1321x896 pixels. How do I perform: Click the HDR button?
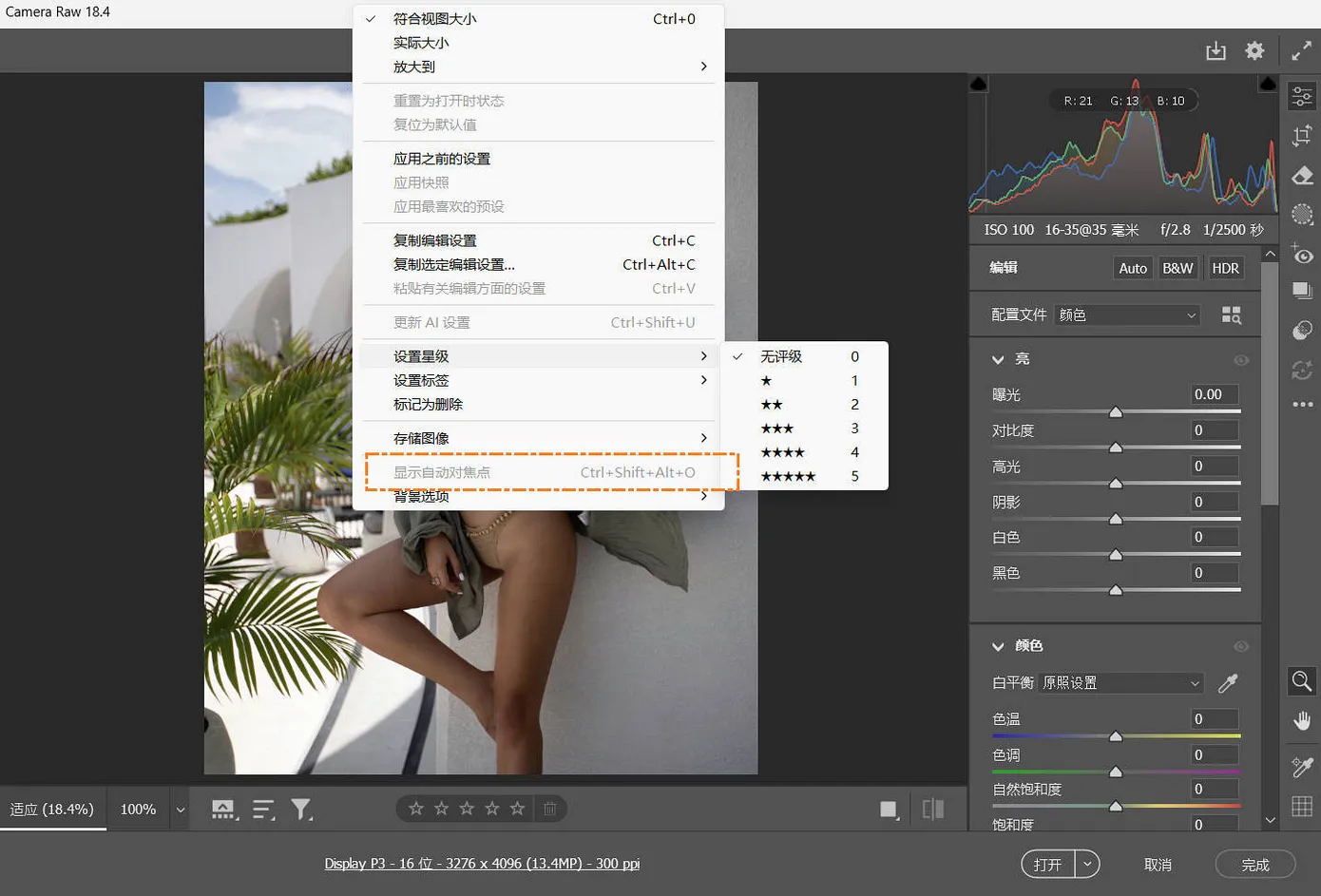point(1225,268)
